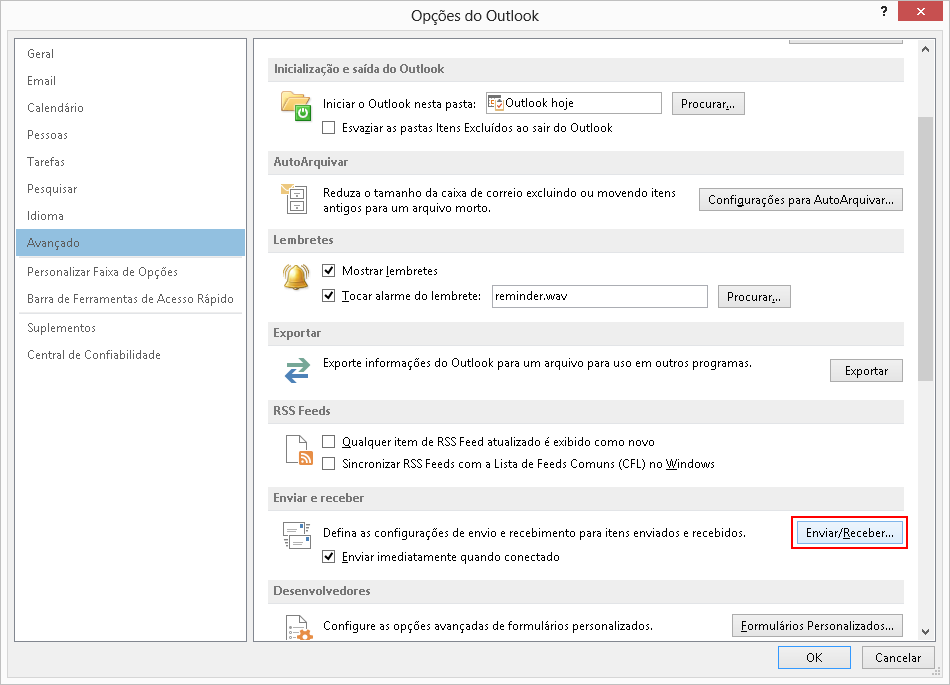Open the Idioma category
This screenshot has height=685, width=950.
pos(130,216)
